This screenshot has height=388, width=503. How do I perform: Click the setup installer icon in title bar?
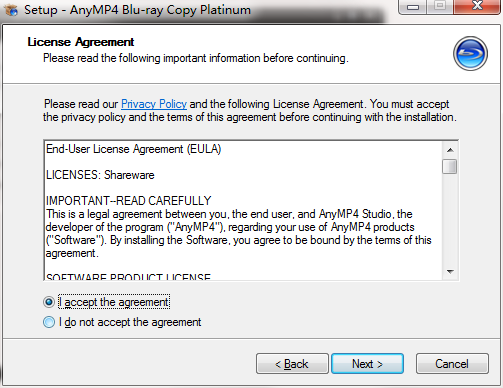click(11, 10)
